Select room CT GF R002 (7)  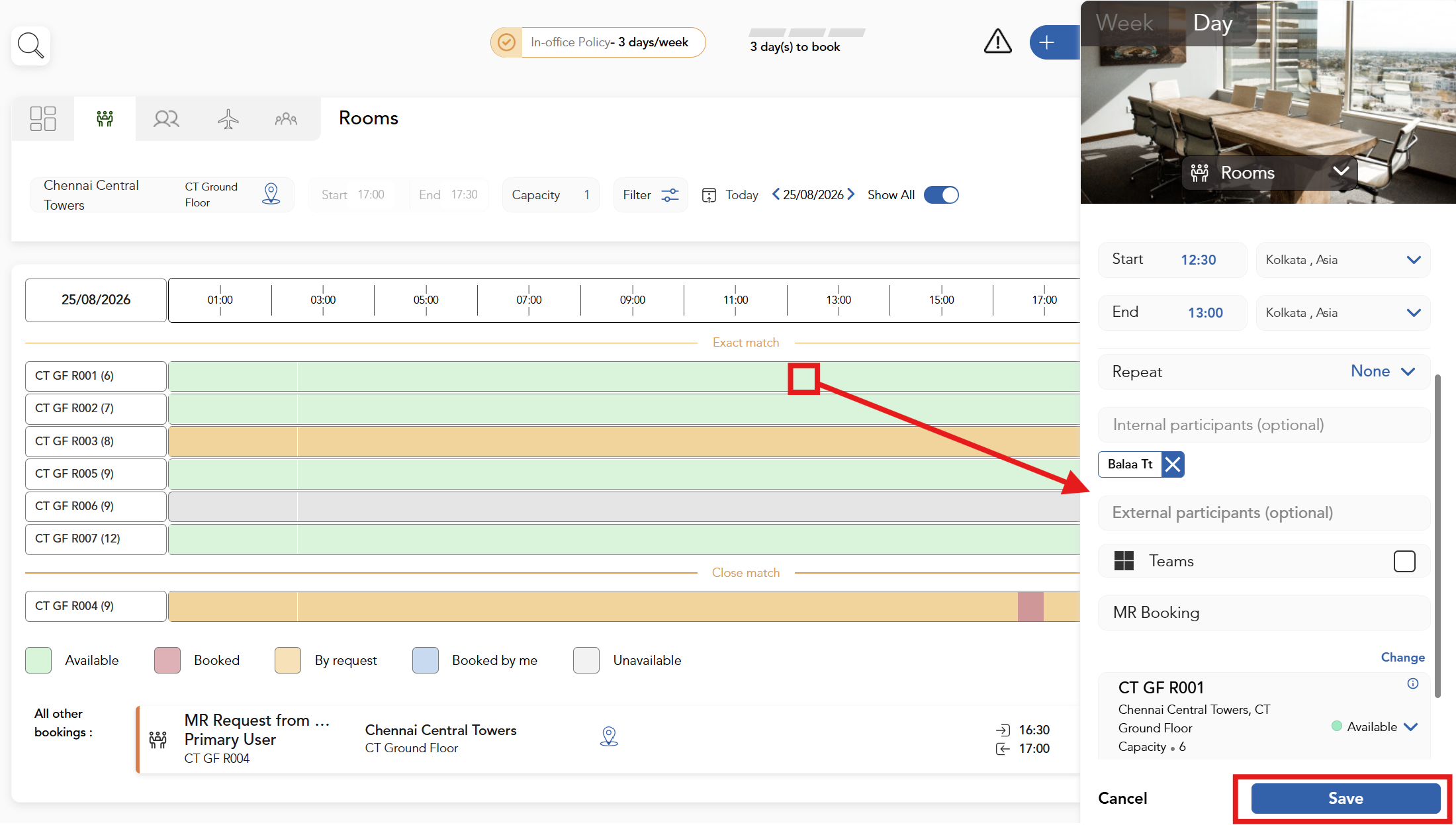pyautogui.click(x=96, y=408)
